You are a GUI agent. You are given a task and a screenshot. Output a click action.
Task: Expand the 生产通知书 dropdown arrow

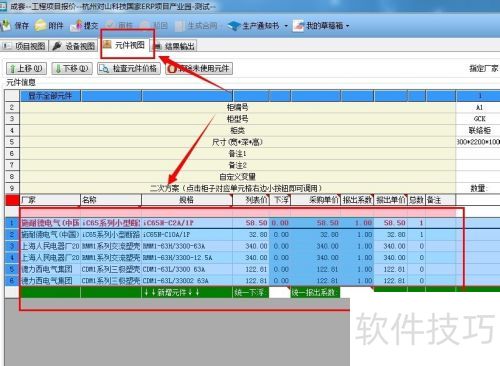click(x=286, y=26)
